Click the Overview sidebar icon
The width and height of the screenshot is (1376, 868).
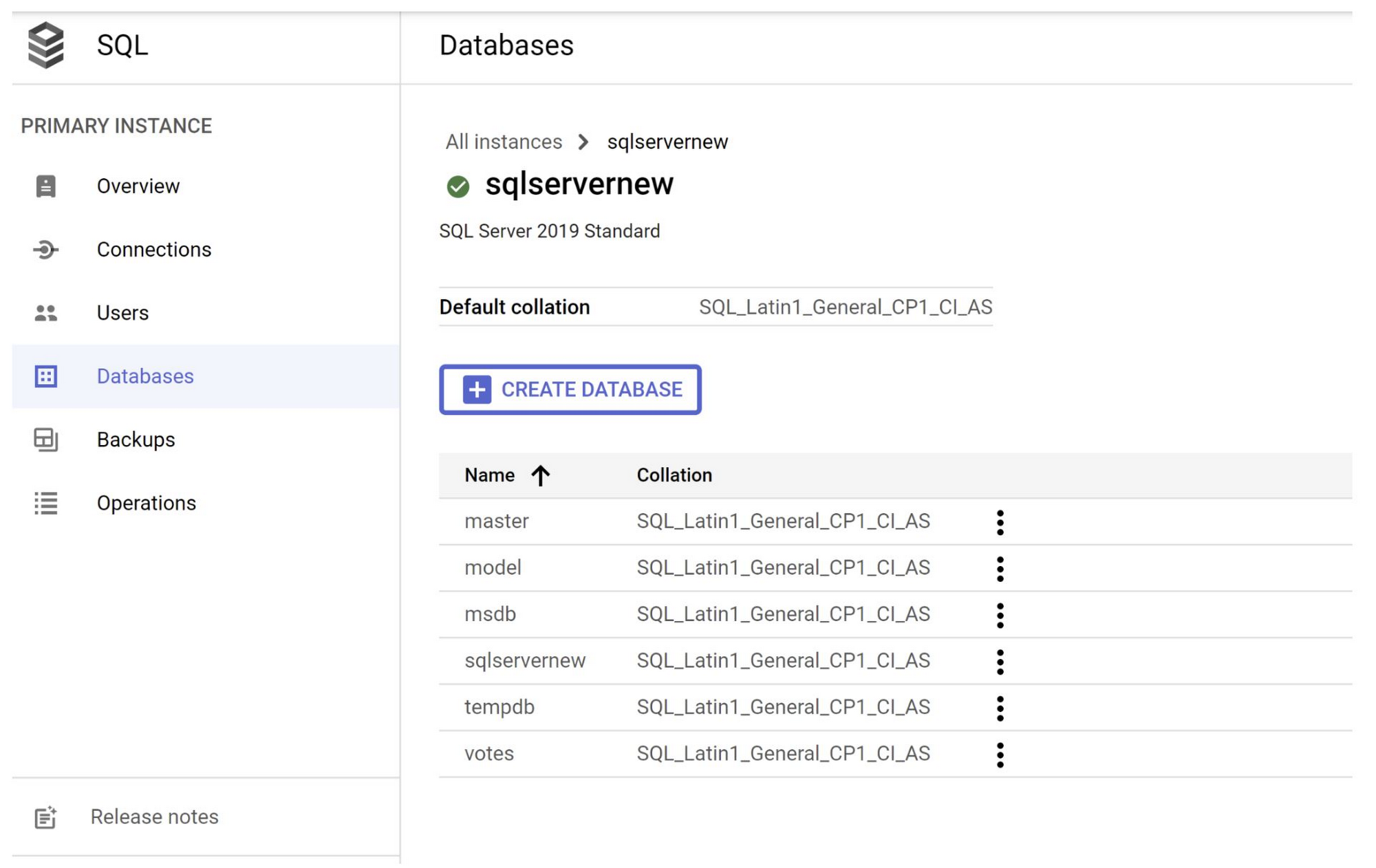coord(46,186)
